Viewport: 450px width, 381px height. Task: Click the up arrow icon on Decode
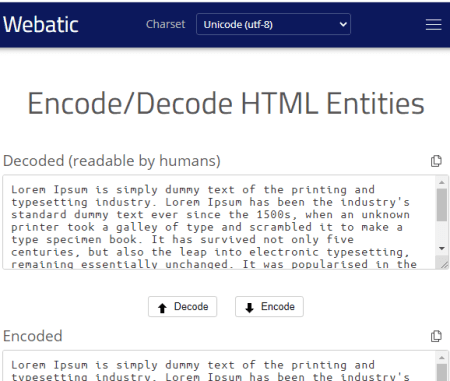[162, 308]
